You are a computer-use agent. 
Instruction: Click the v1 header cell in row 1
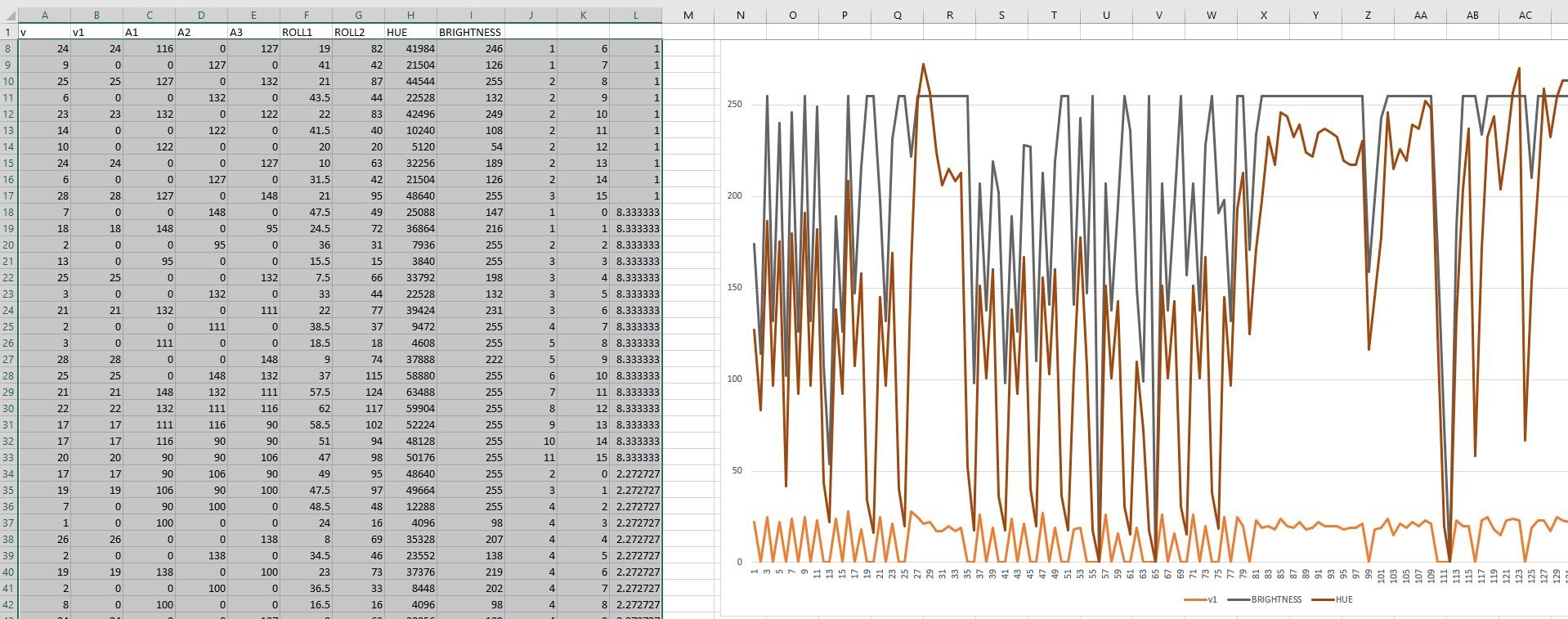(96, 32)
